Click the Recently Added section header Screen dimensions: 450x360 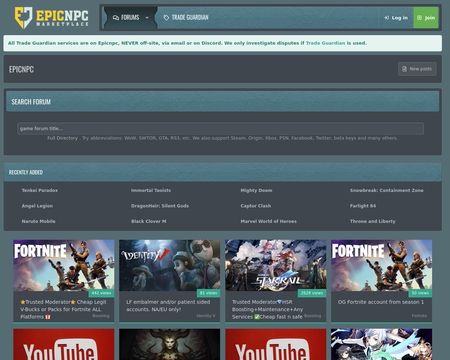pyautogui.click(x=223, y=172)
